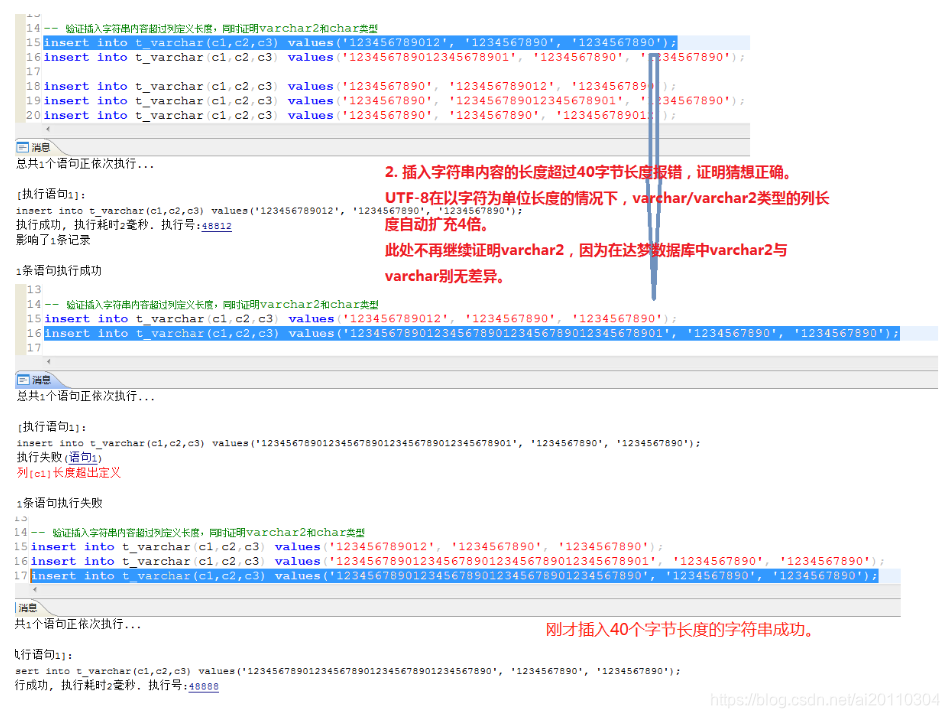This screenshot has width=949, height=718.
Task: Click the 语句1 link after 执行失败
Action: [x=83, y=458]
